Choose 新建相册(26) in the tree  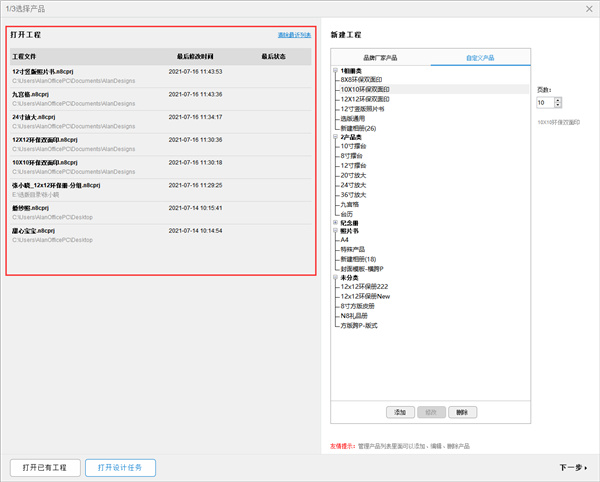point(358,128)
